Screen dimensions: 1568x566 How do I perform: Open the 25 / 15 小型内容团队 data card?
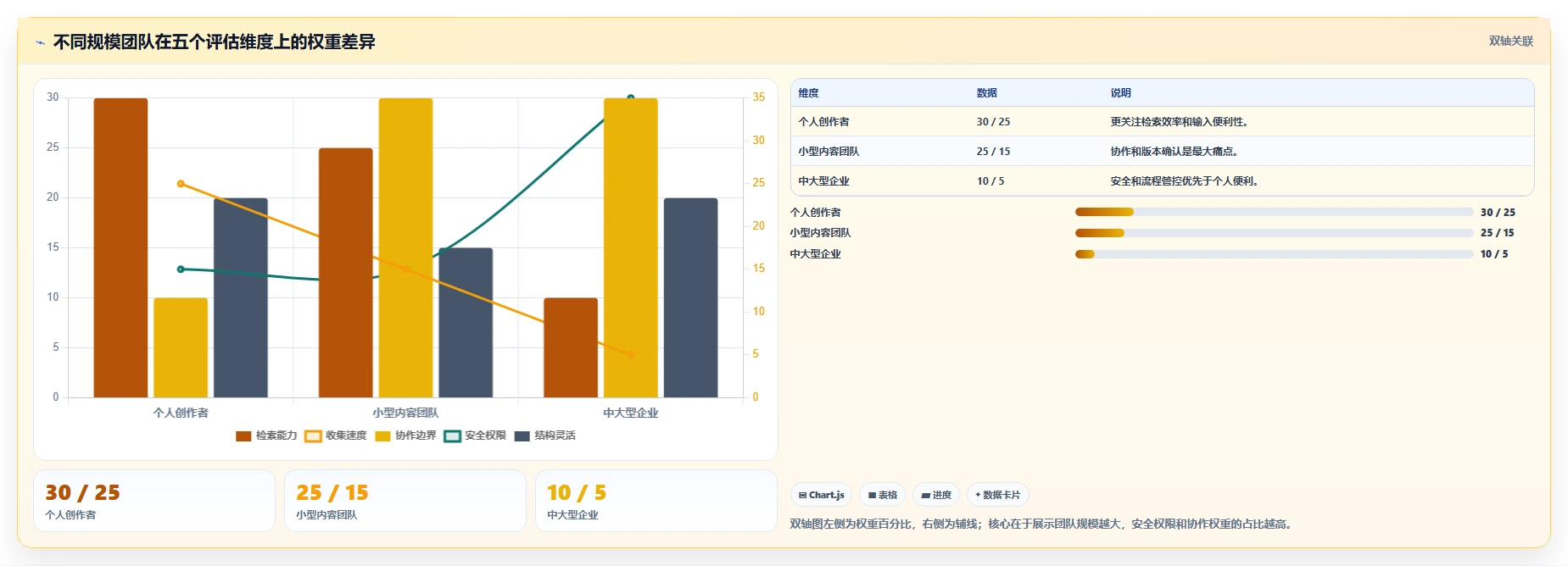tap(405, 501)
